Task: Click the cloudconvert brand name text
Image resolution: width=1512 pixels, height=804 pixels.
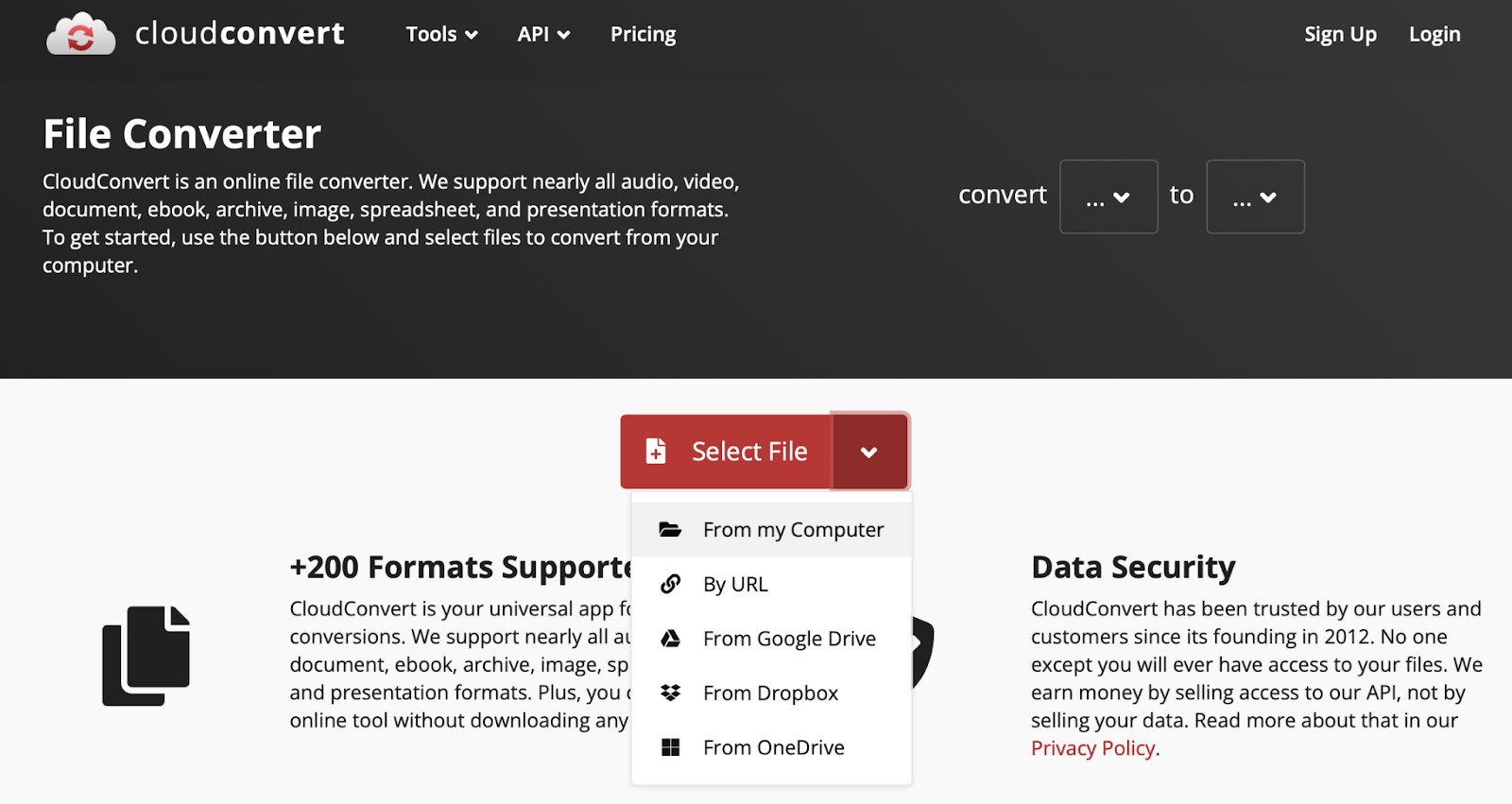Action: pyautogui.click(x=239, y=34)
